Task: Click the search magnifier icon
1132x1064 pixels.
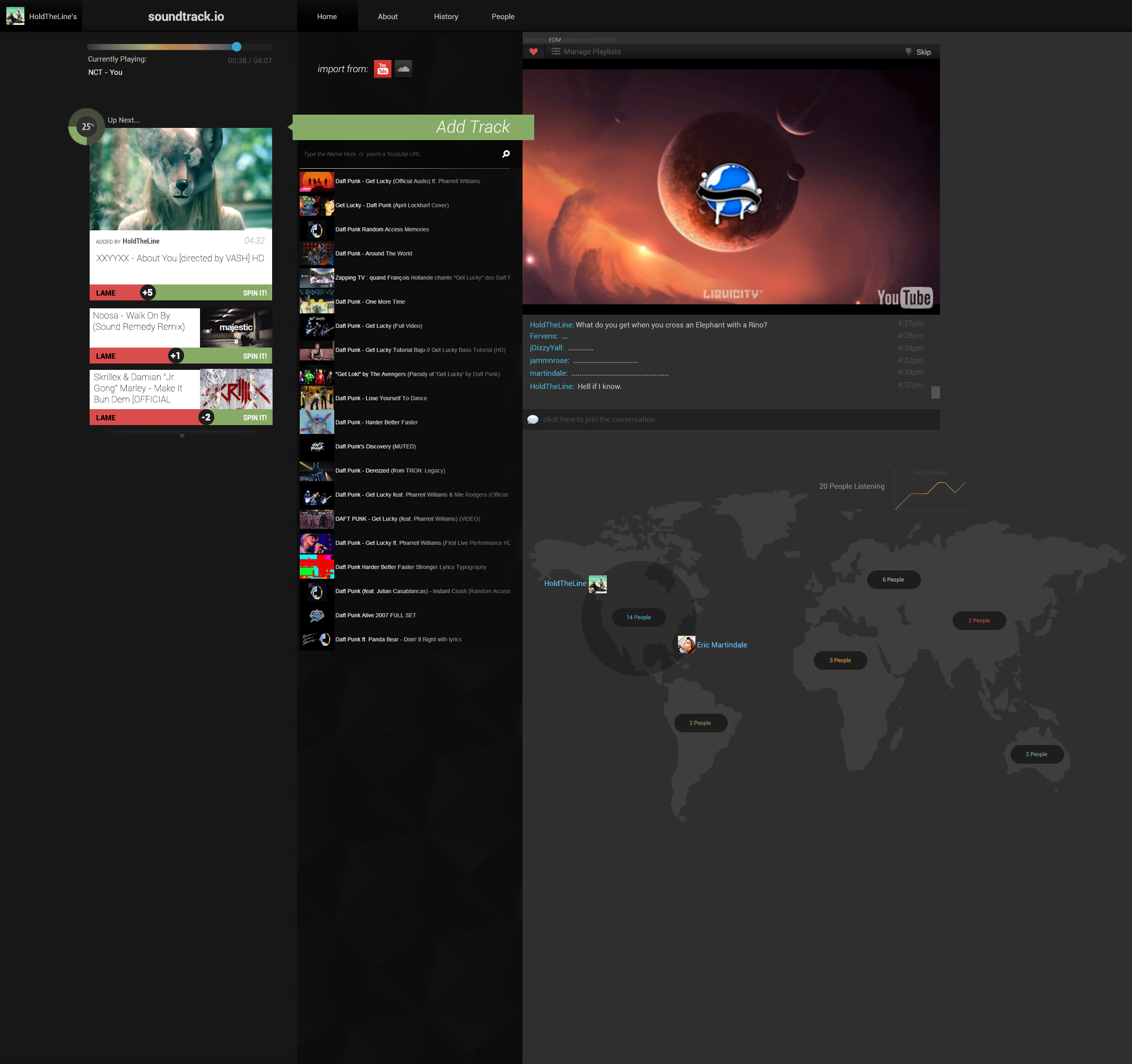Action: pos(506,154)
